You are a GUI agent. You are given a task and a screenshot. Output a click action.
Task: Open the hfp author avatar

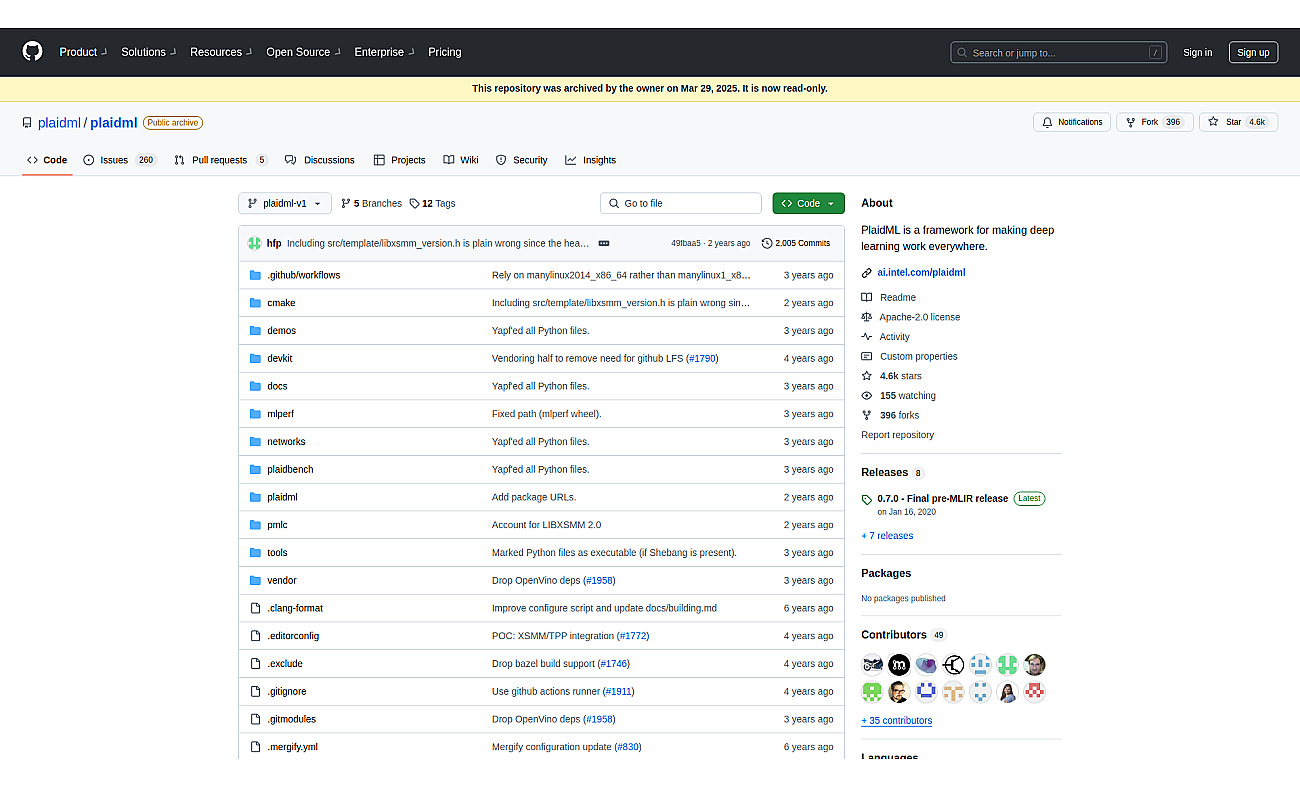coord(255,243)
